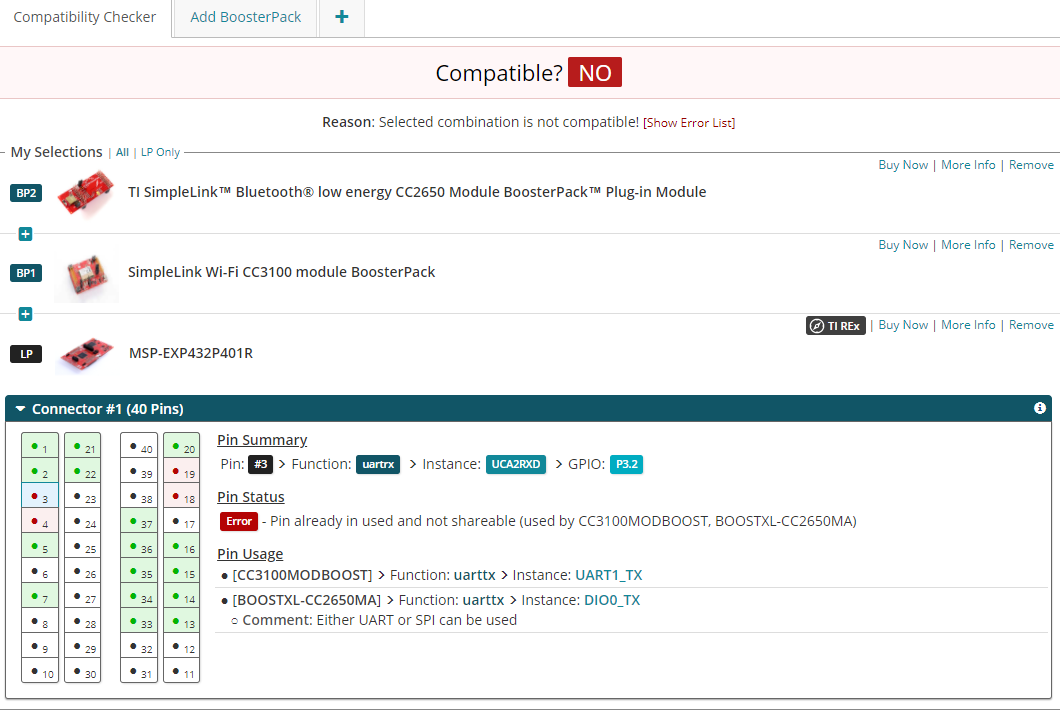Click the red Error status badge
This screenshot has width=1060, height=712.
coord(239,521)
